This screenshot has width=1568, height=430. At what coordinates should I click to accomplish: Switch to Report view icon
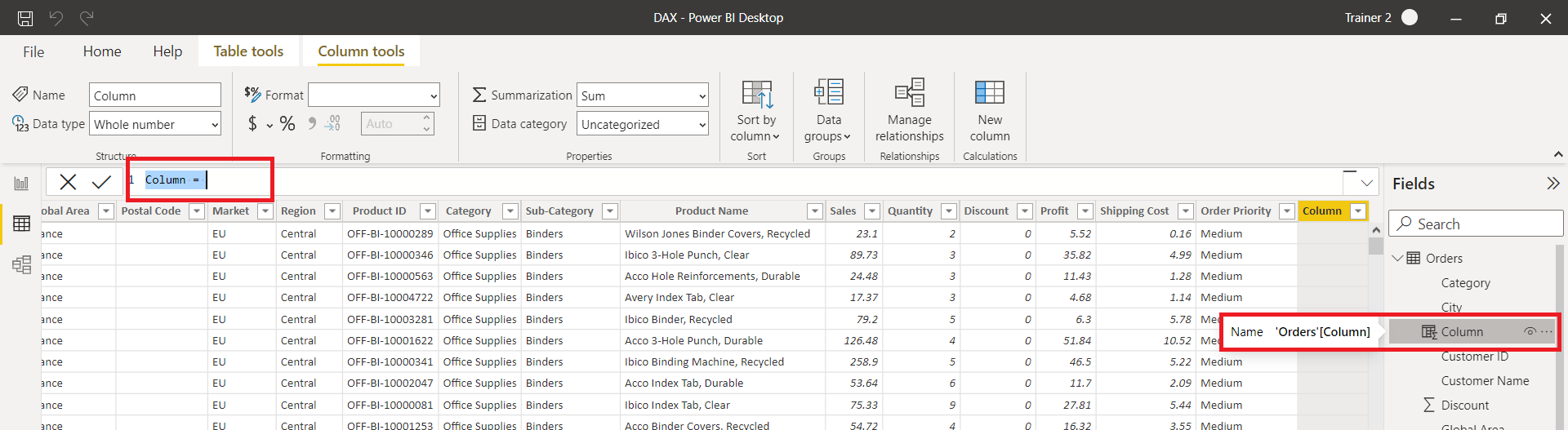21,183
